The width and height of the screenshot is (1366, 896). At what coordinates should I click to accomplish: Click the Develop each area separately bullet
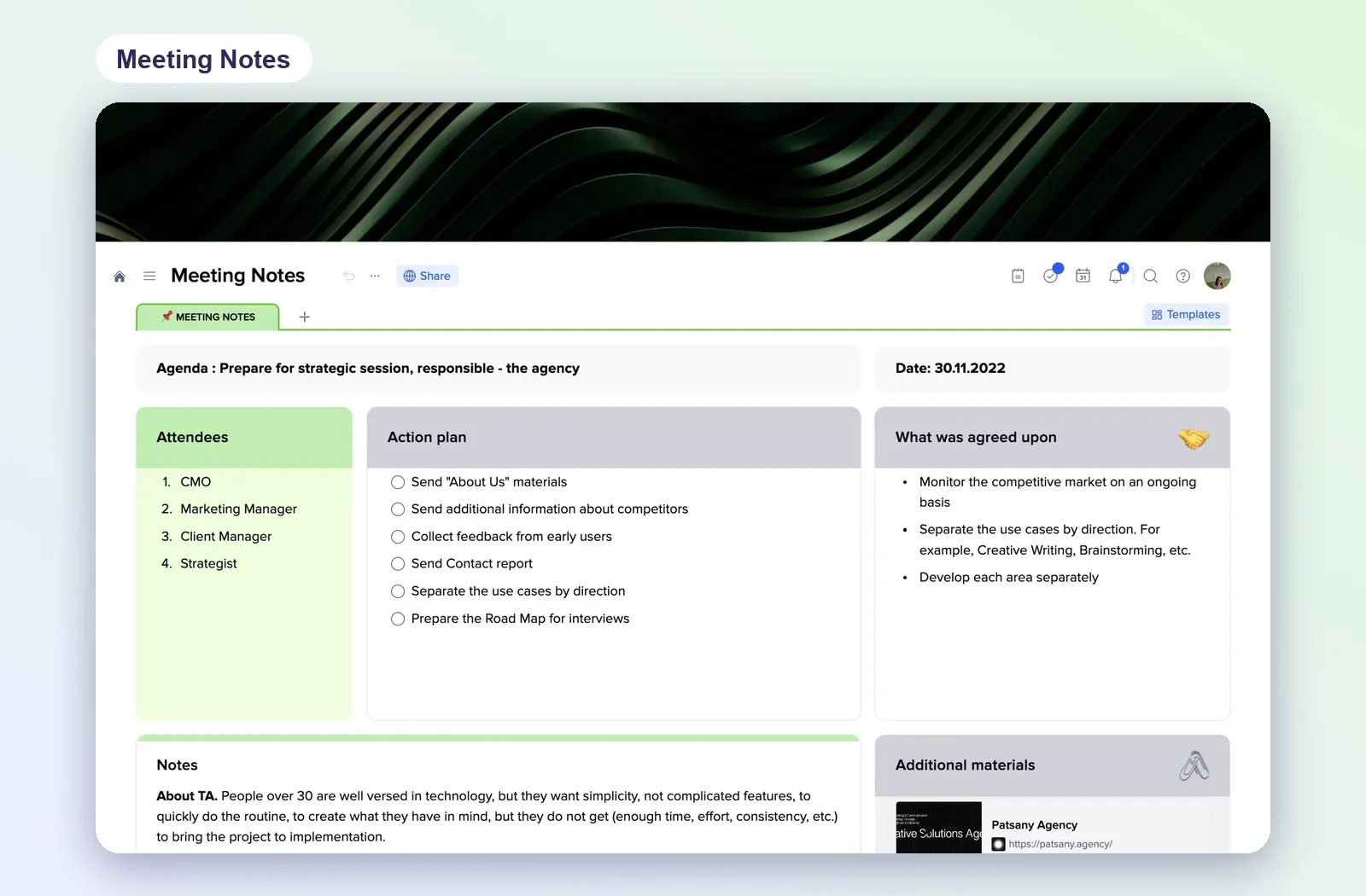[x=1008, y=578]
